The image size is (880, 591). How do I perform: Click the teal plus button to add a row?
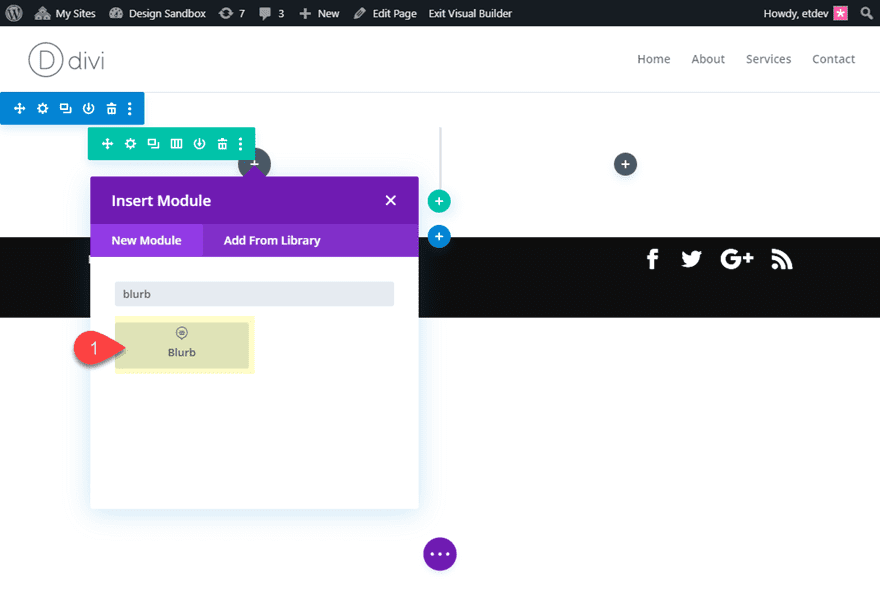pyautogui.click(x=439, y=200)
